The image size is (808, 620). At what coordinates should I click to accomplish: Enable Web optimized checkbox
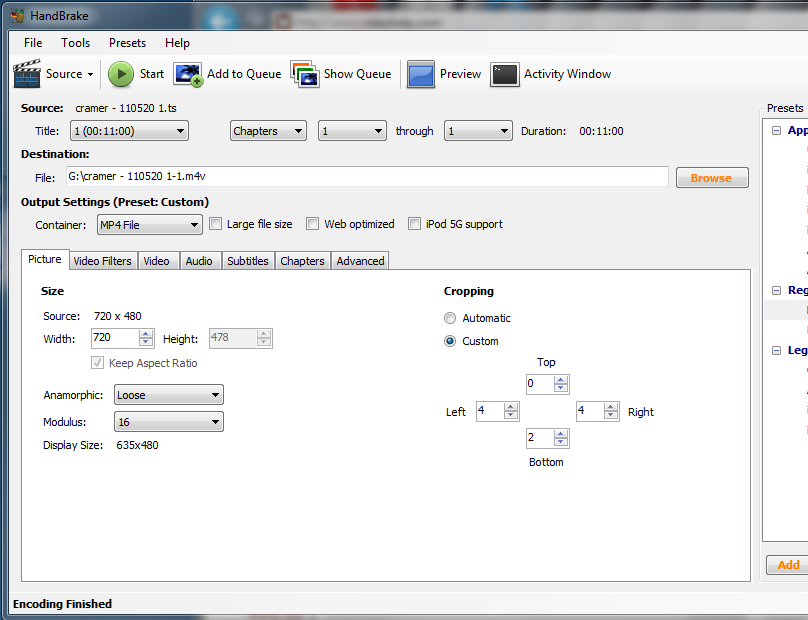[x=312, y=224]
